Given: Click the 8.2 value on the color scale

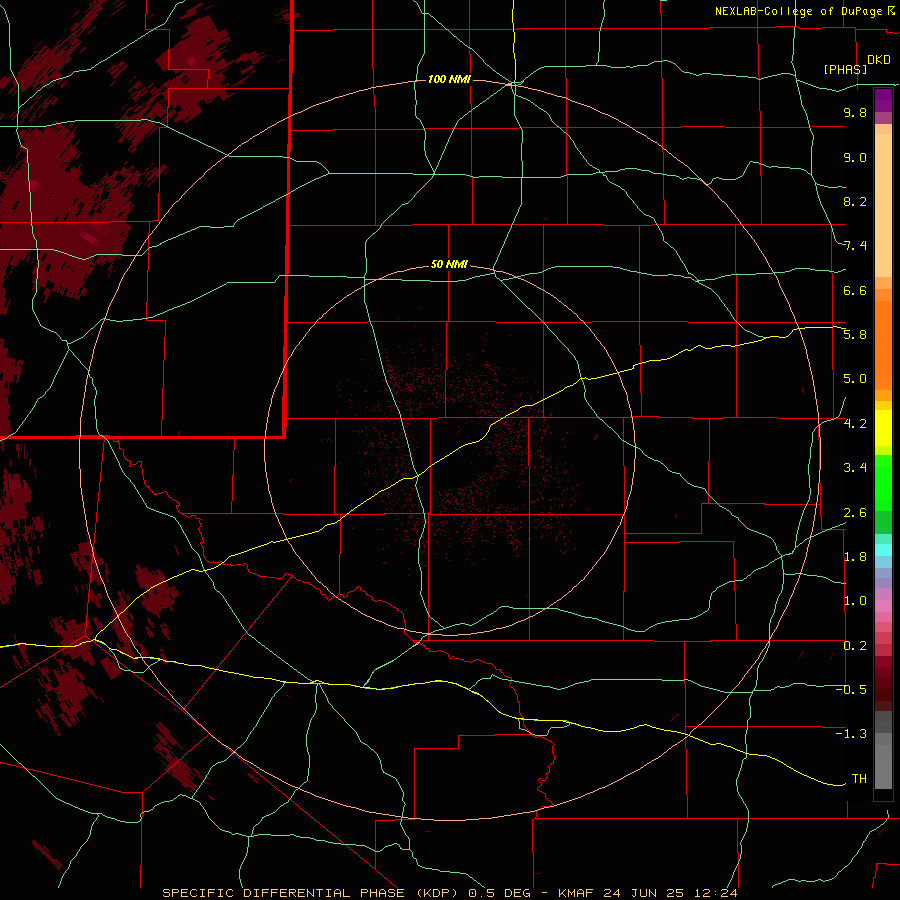Looking at the screenshot, I should (x=855, y=201).
